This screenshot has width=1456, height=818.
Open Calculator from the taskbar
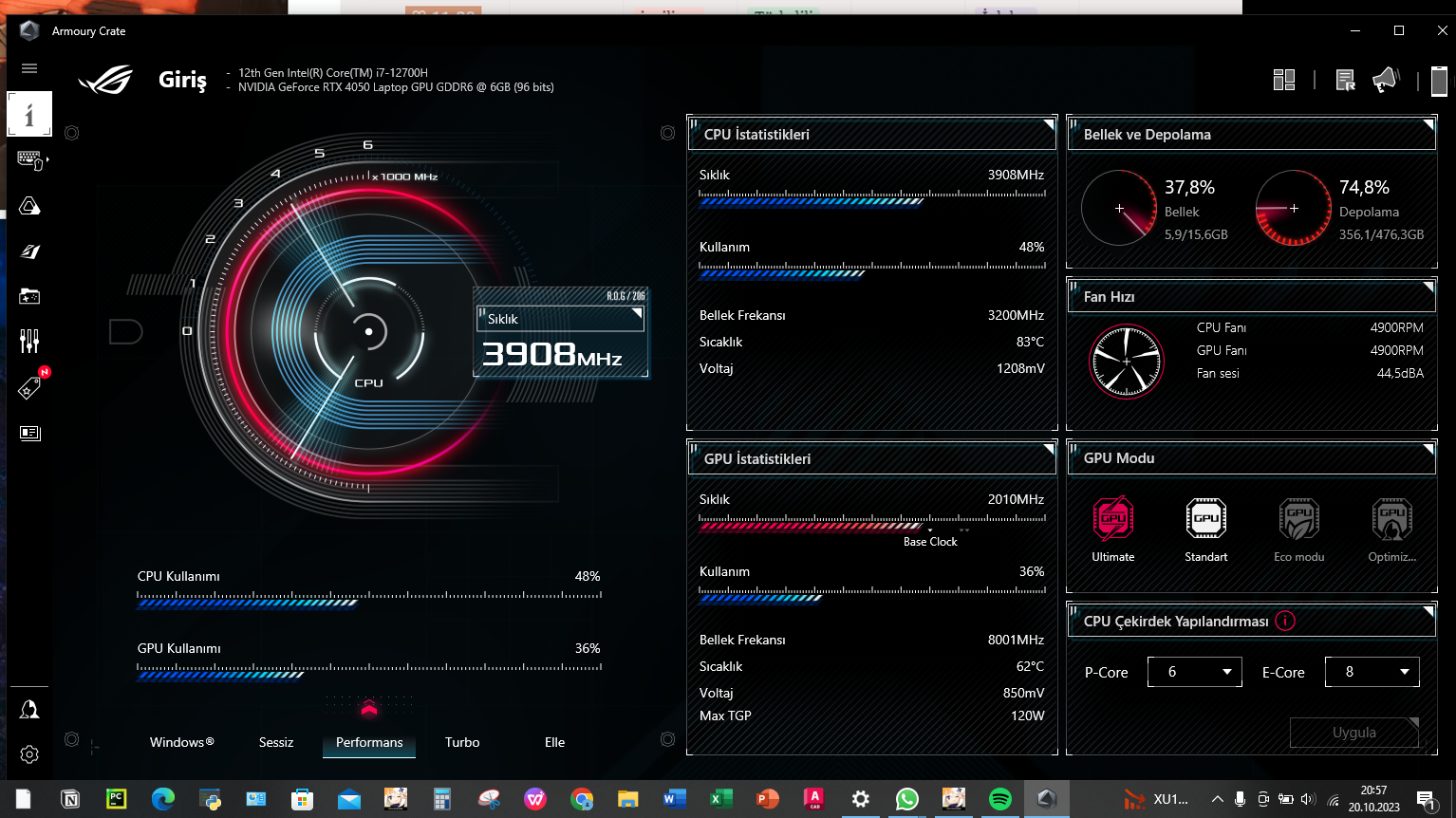(x=442, y=799)
